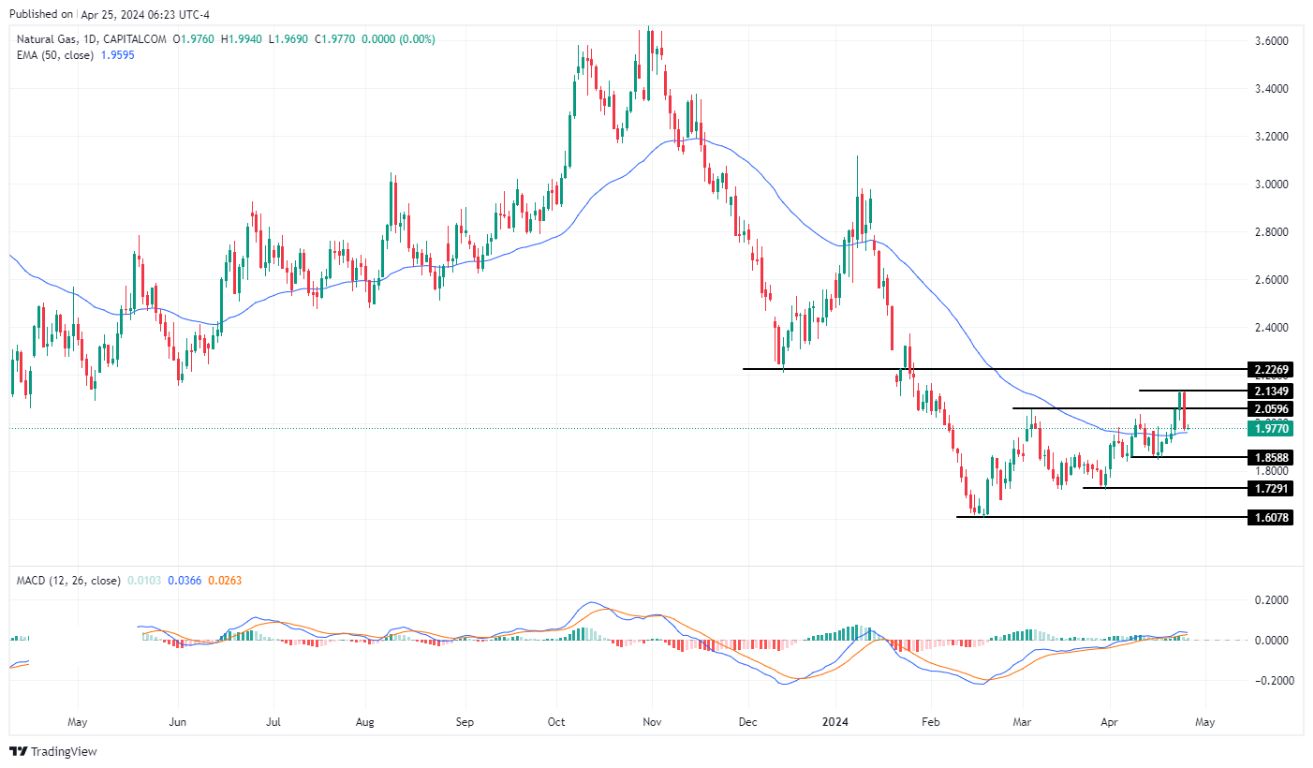Viewport: 1313px width, 768px height.
Task: Click the CAPITALCOM exchange name in the legend
Action: (134, 39)
